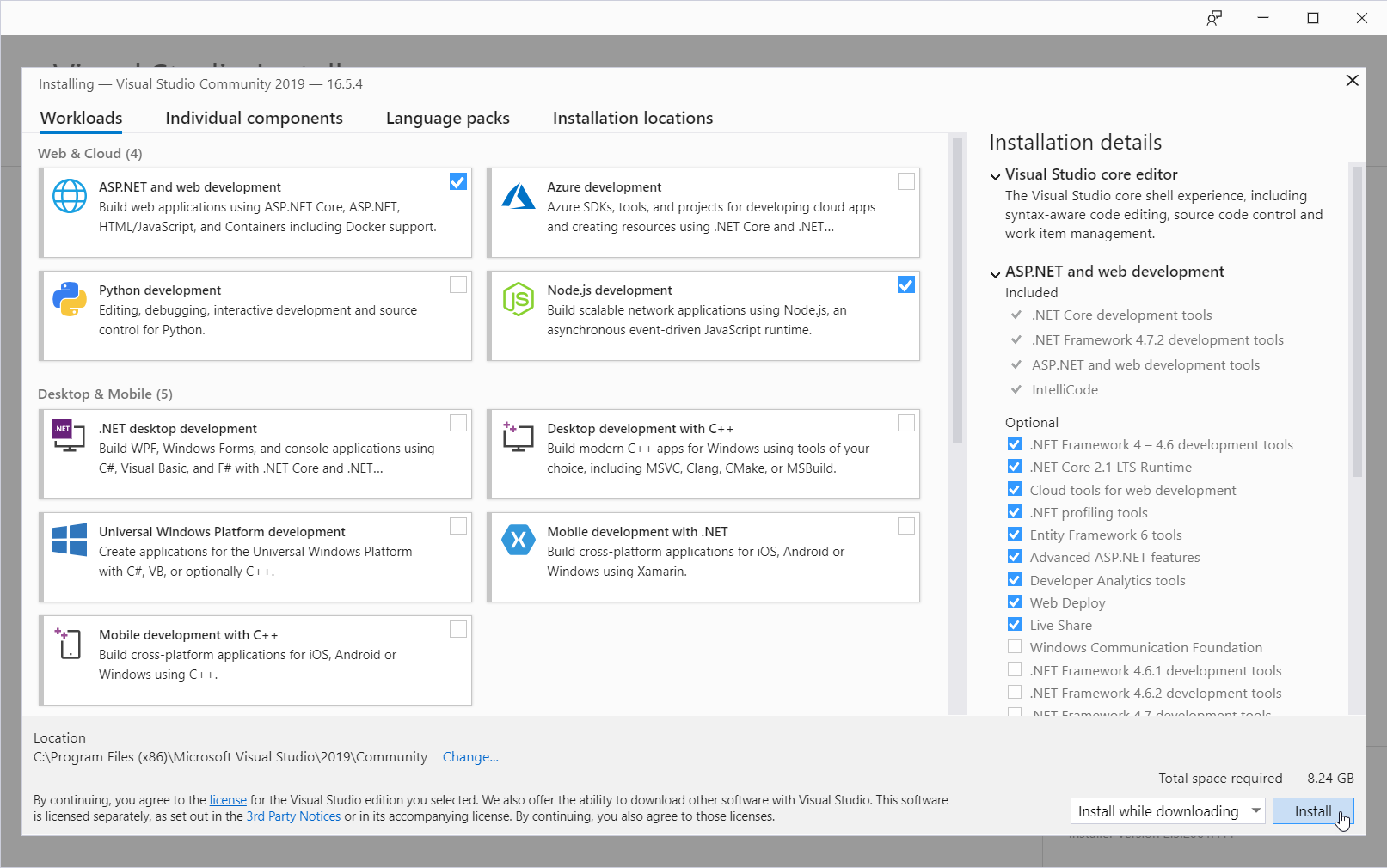Uncheck ASP.NET and web development workload
Image resolution: width=1387 pixels, height=868 pixels.
(x=458, y=181)
